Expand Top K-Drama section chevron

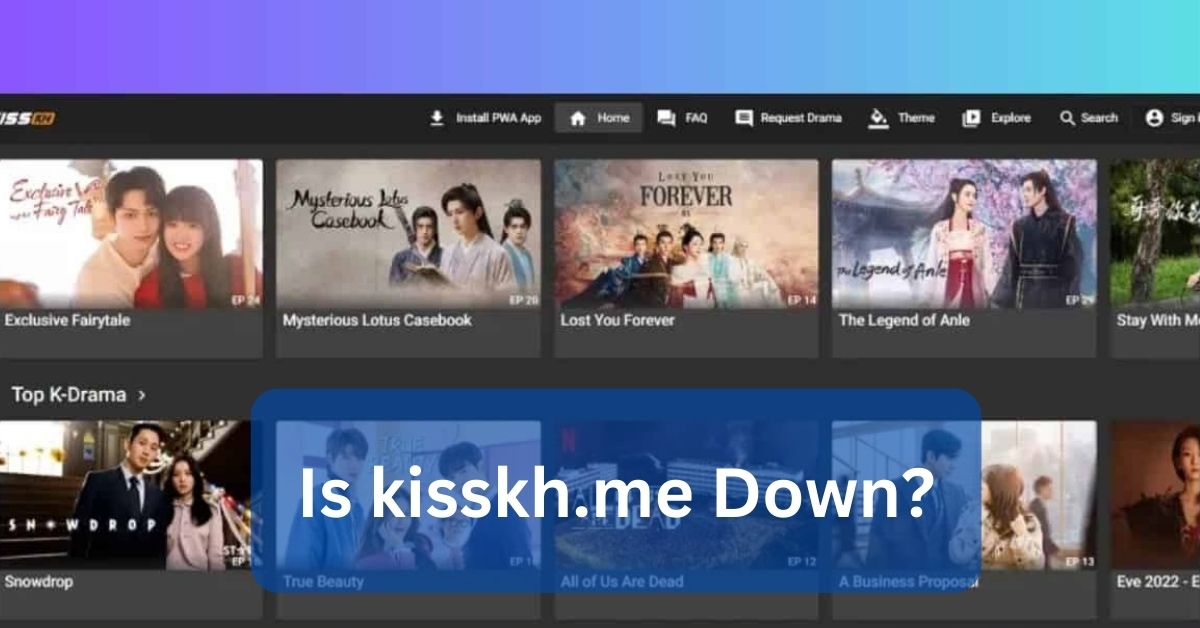[142, 395]
